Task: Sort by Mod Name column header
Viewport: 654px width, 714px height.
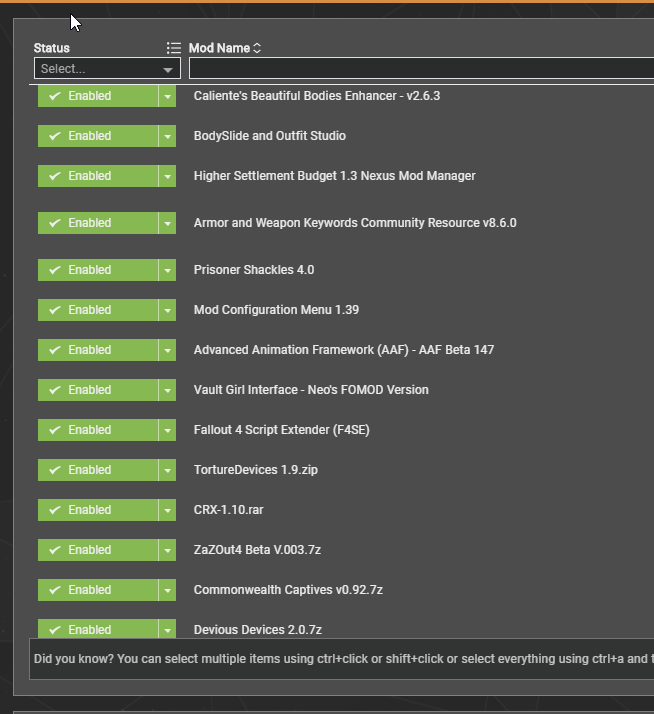Action: coord(225,48)
